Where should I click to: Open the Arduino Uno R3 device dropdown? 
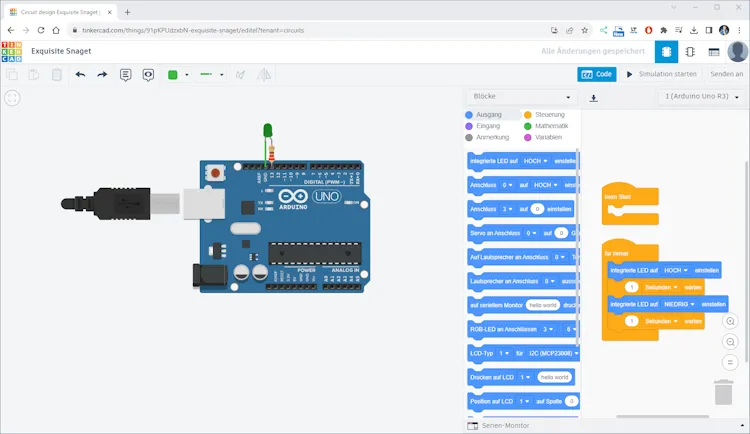click(x=704, y=97)
